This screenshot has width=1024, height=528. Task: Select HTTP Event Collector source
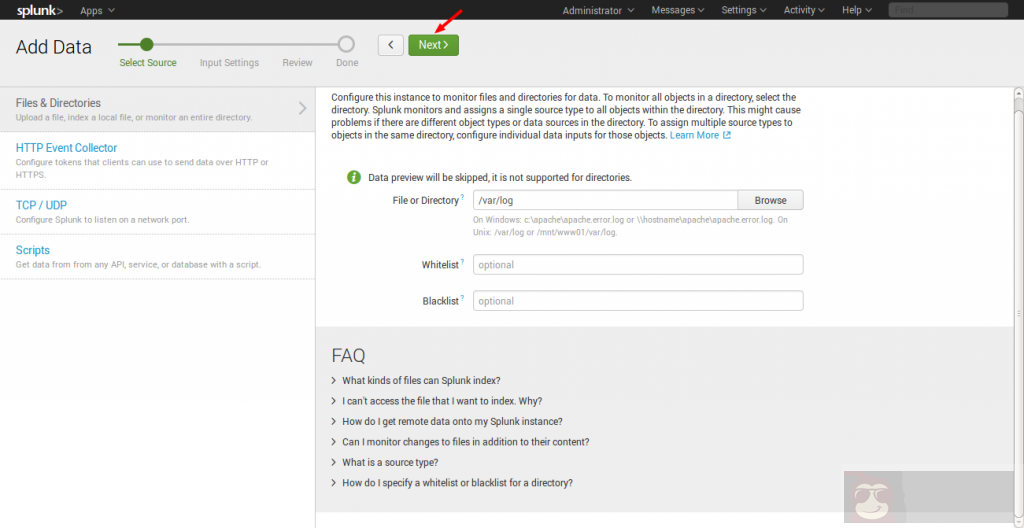(157, 161)
